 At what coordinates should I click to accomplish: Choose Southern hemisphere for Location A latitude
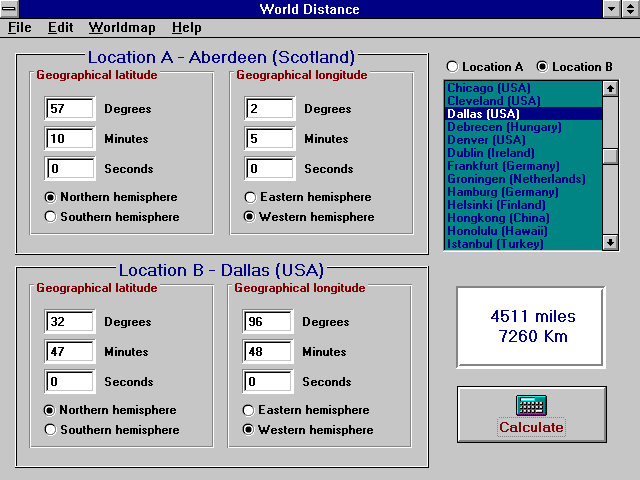click(x=50, y=217)
